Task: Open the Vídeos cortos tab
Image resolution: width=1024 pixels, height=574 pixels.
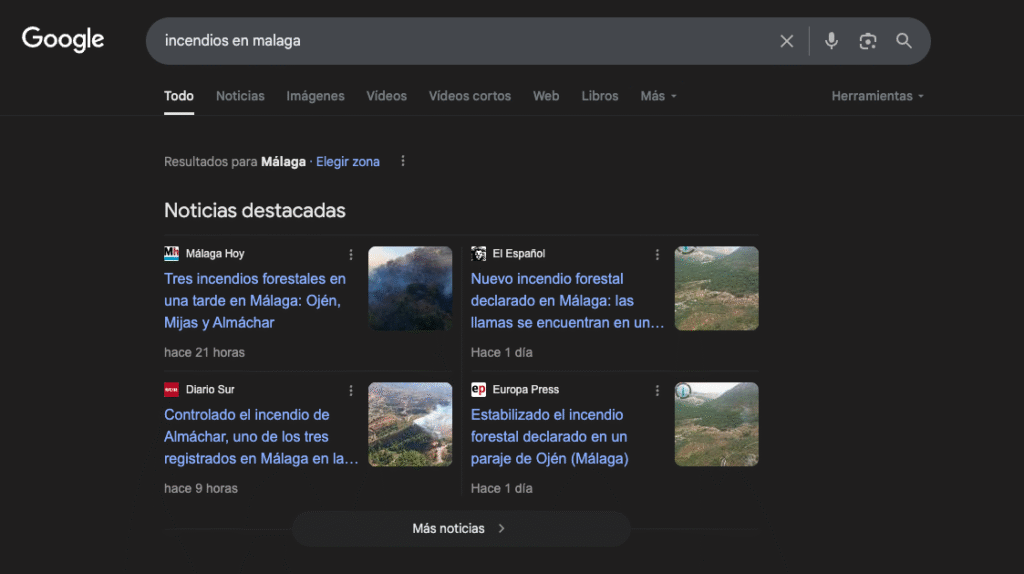Action: [x=470, y=96]
